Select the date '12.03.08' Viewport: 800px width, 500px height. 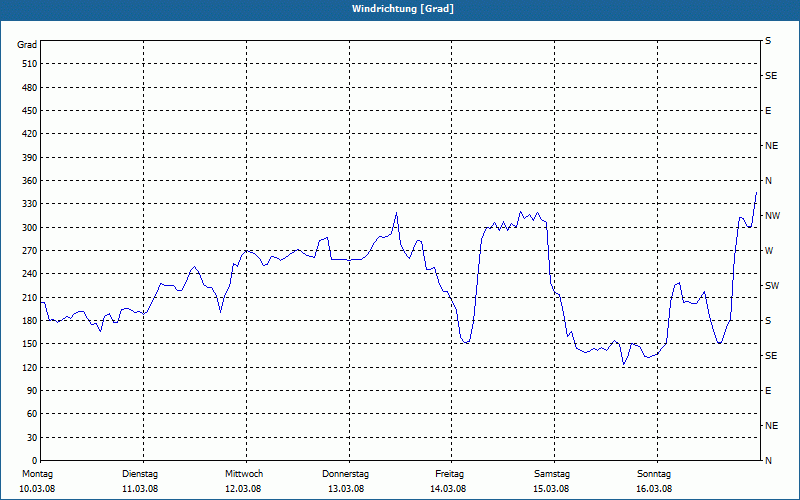click(x=243, y=489)
